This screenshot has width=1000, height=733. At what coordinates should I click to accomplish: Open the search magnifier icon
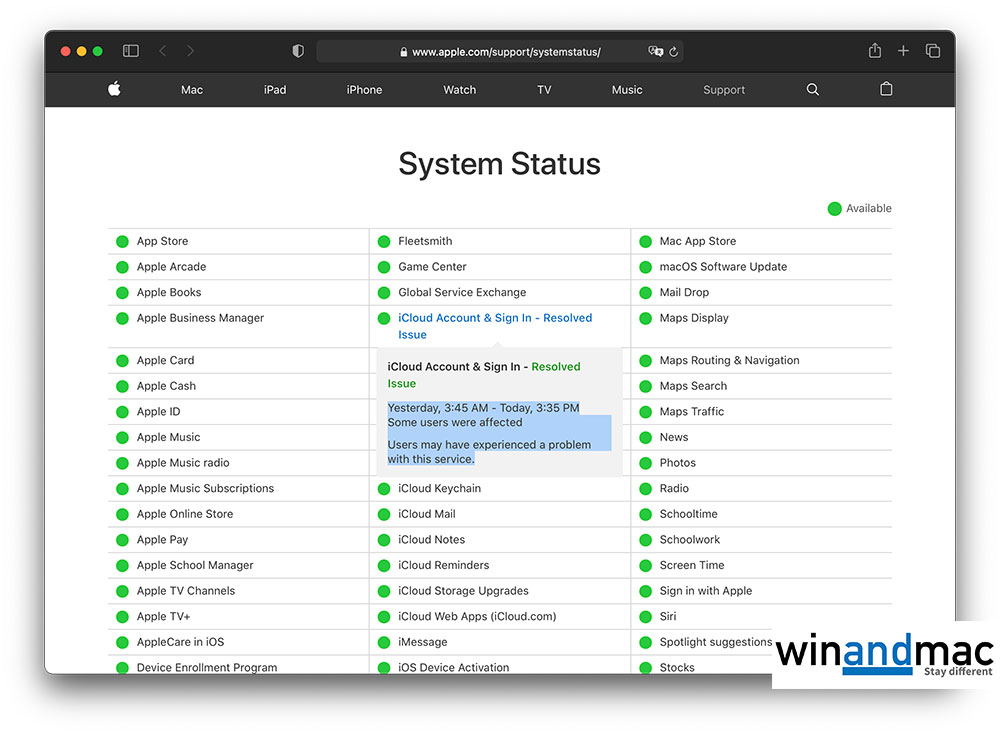813,90
